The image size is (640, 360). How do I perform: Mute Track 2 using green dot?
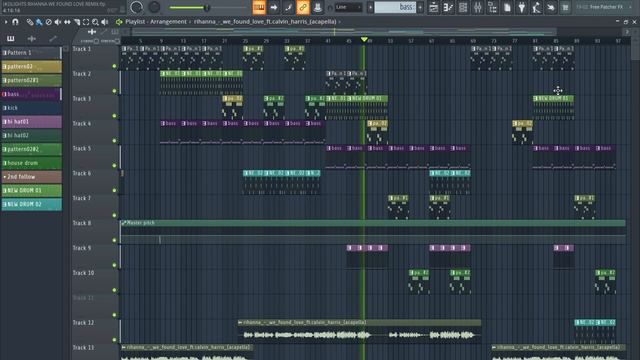(x=114, y=91)
